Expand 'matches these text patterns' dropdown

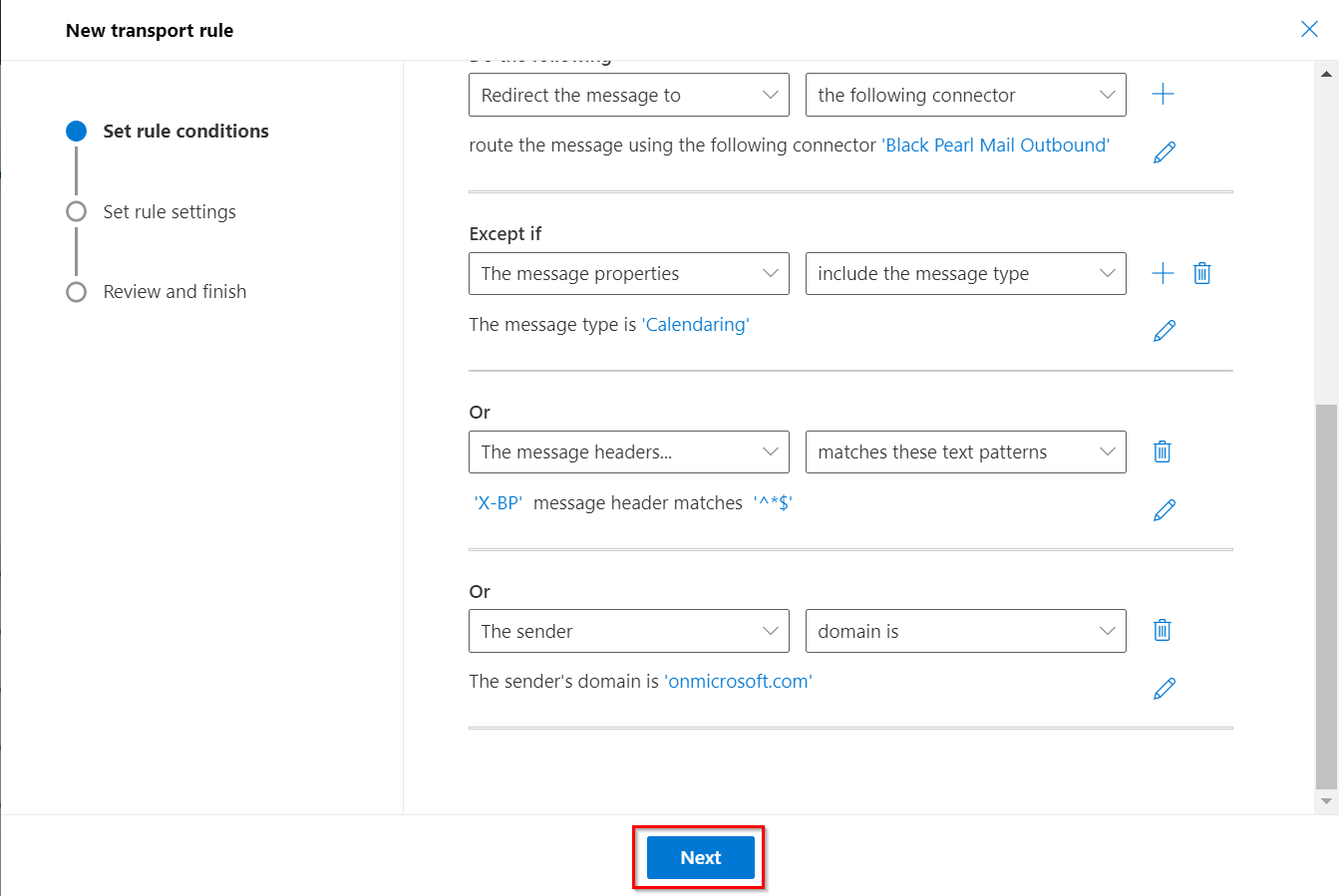965,451
